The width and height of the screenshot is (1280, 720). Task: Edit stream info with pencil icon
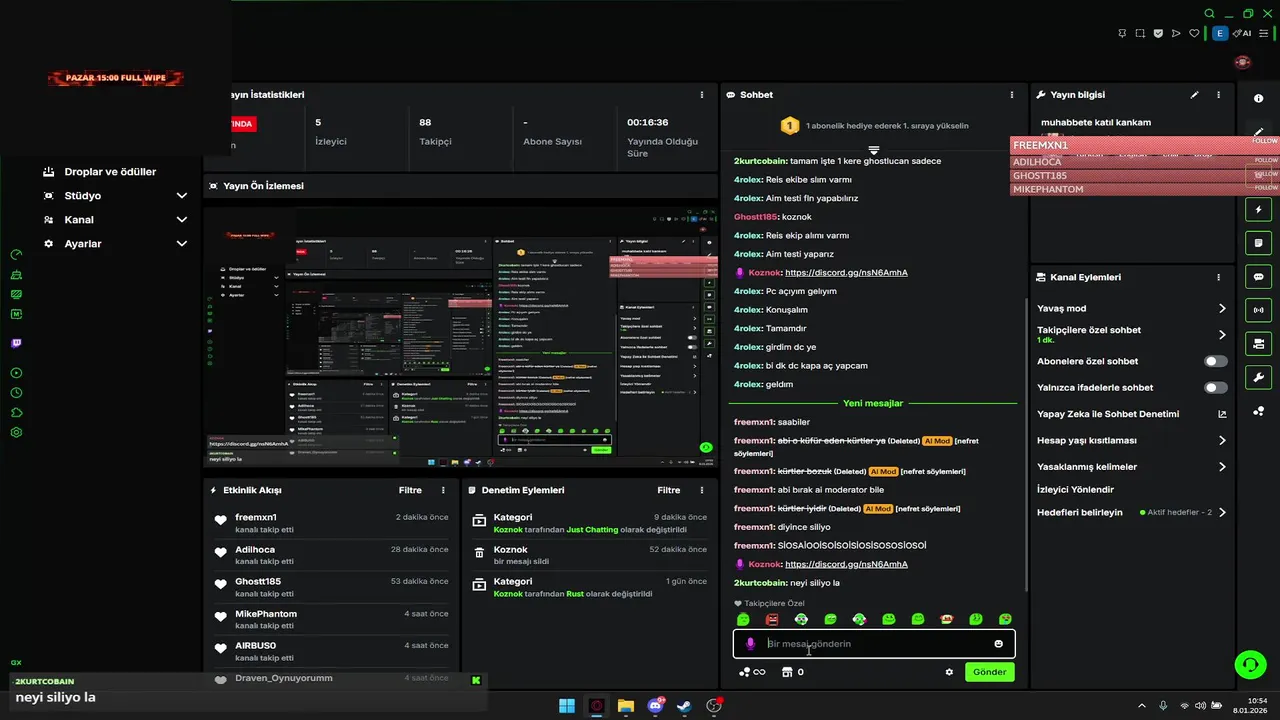pyautogui.click(x=1194, y=95)
